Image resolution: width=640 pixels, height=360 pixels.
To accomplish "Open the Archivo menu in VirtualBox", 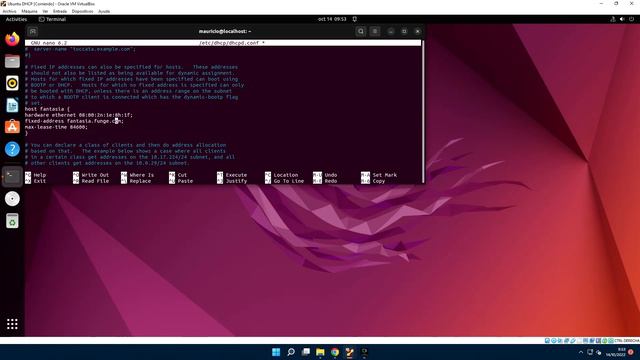I will click(x=9, y=11).
